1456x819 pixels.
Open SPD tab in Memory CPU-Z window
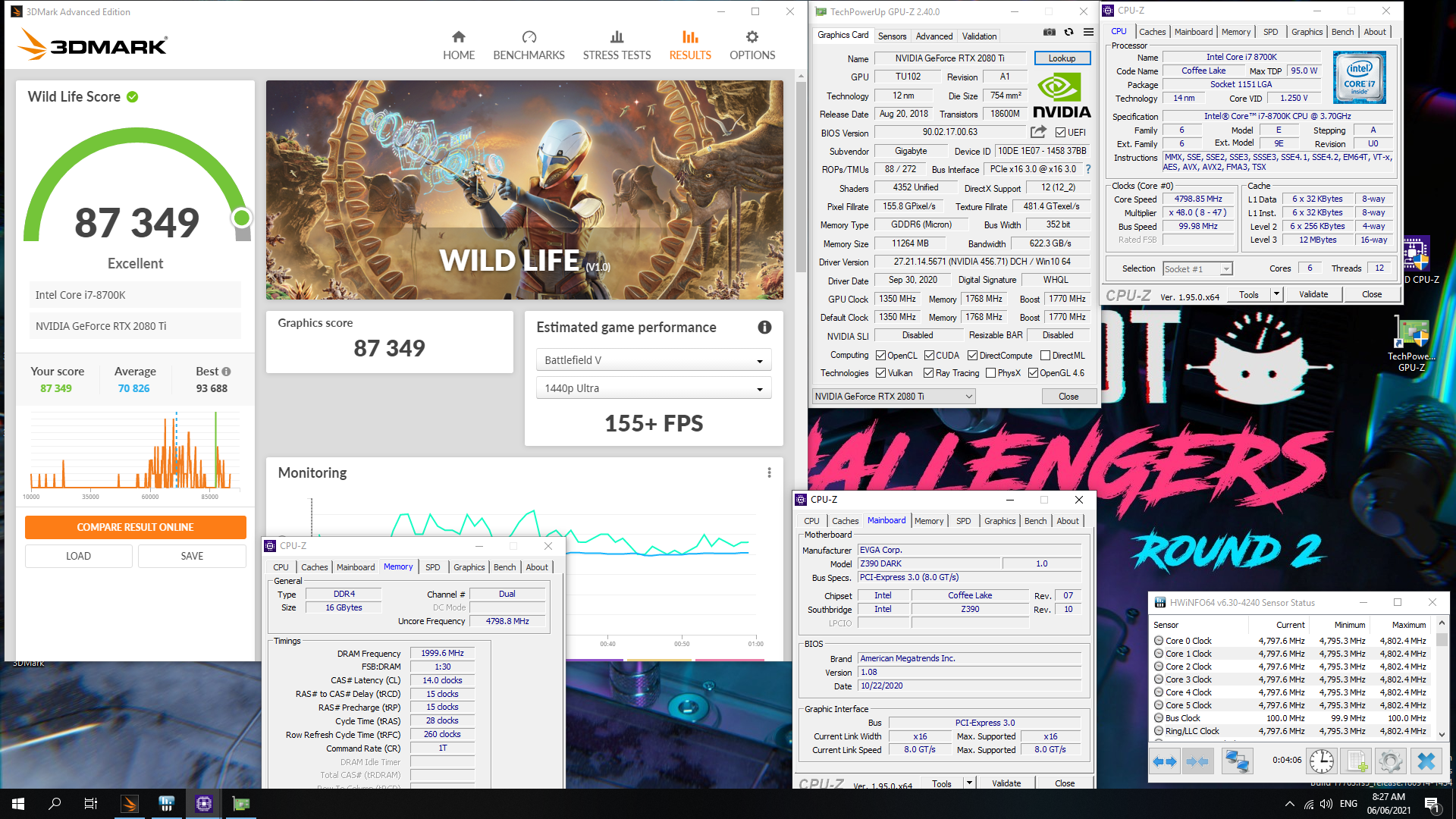(432, 566)
